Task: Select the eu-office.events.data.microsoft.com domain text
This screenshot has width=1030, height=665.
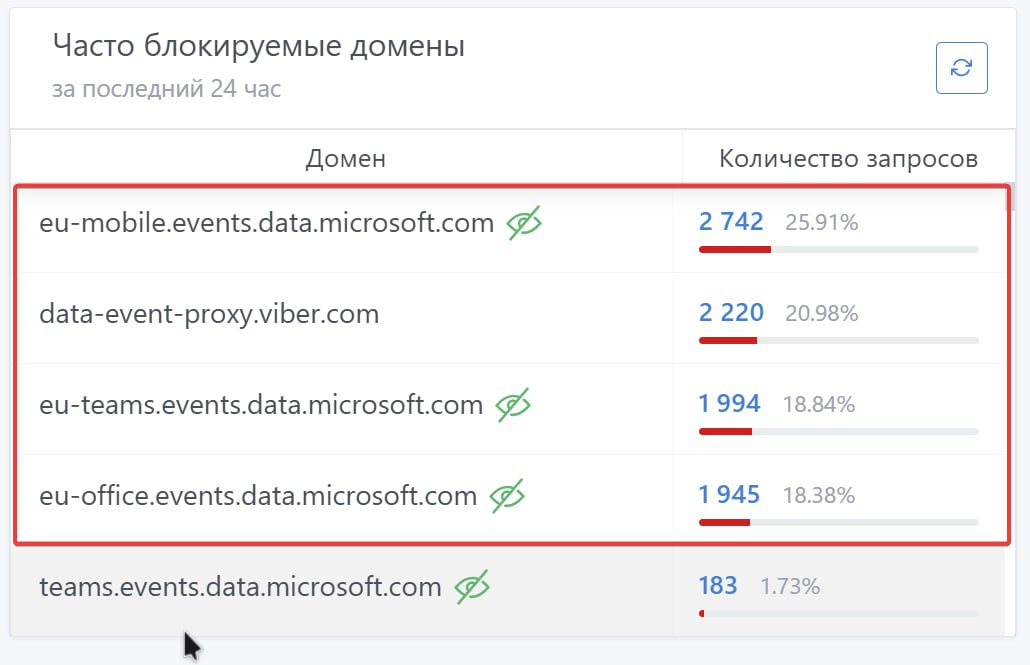Action: pos(258,495)
